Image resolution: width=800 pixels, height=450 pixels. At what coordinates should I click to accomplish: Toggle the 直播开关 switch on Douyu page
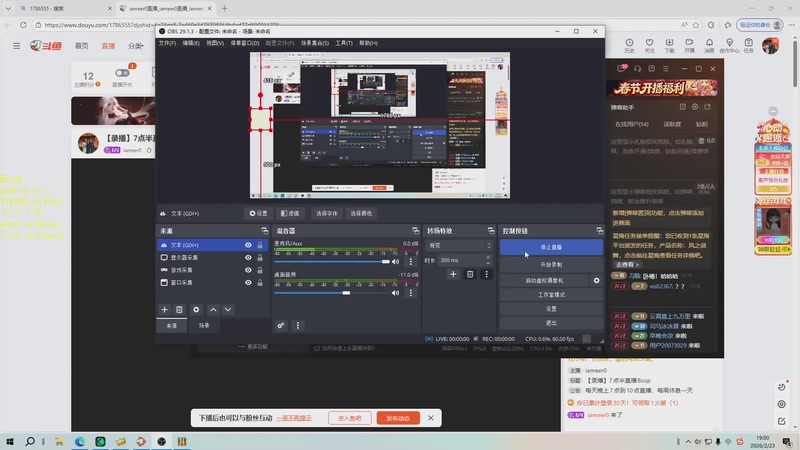[x=122, y=73]
